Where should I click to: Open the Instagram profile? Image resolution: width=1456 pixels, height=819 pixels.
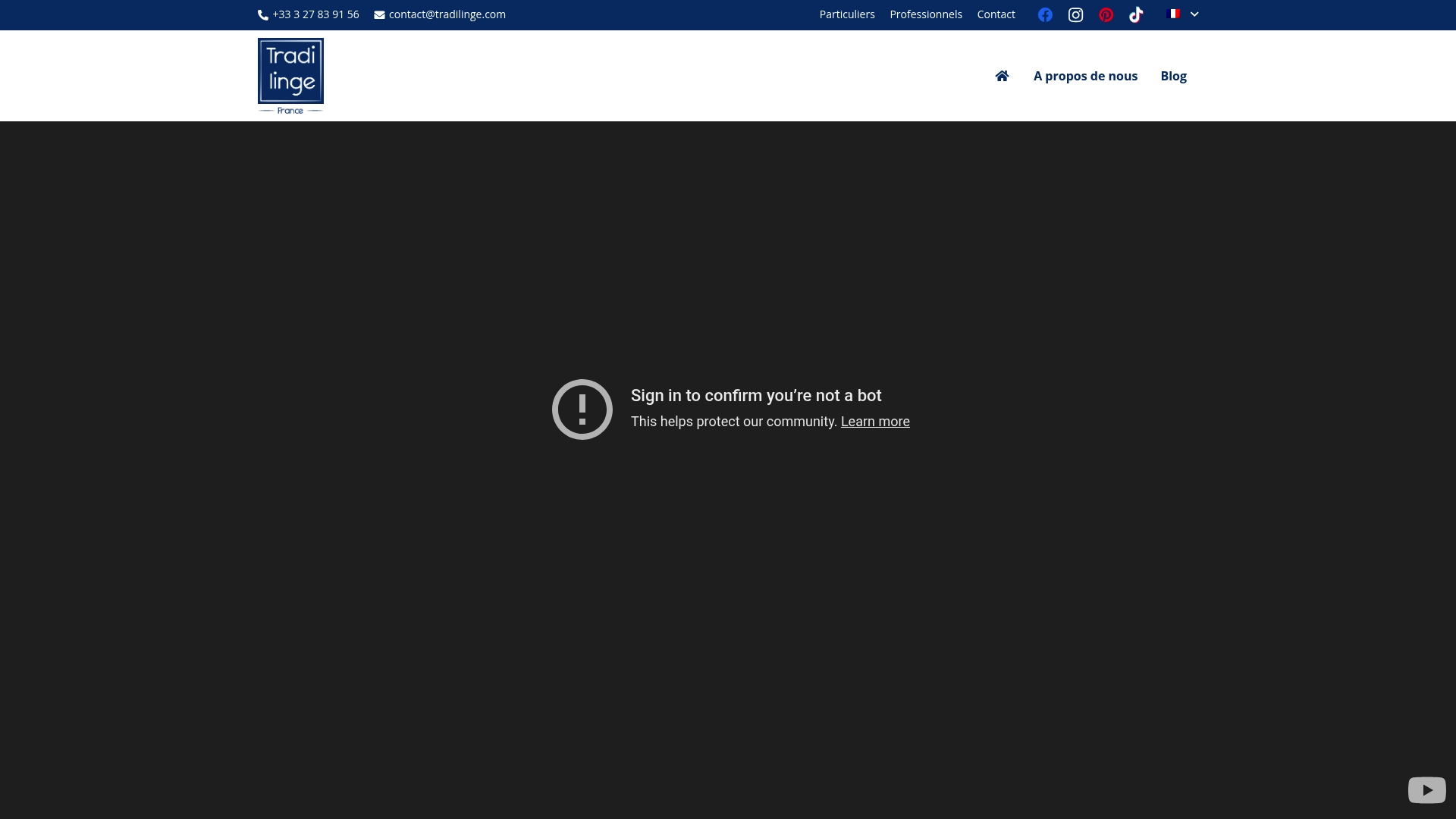click(1075, 14)
